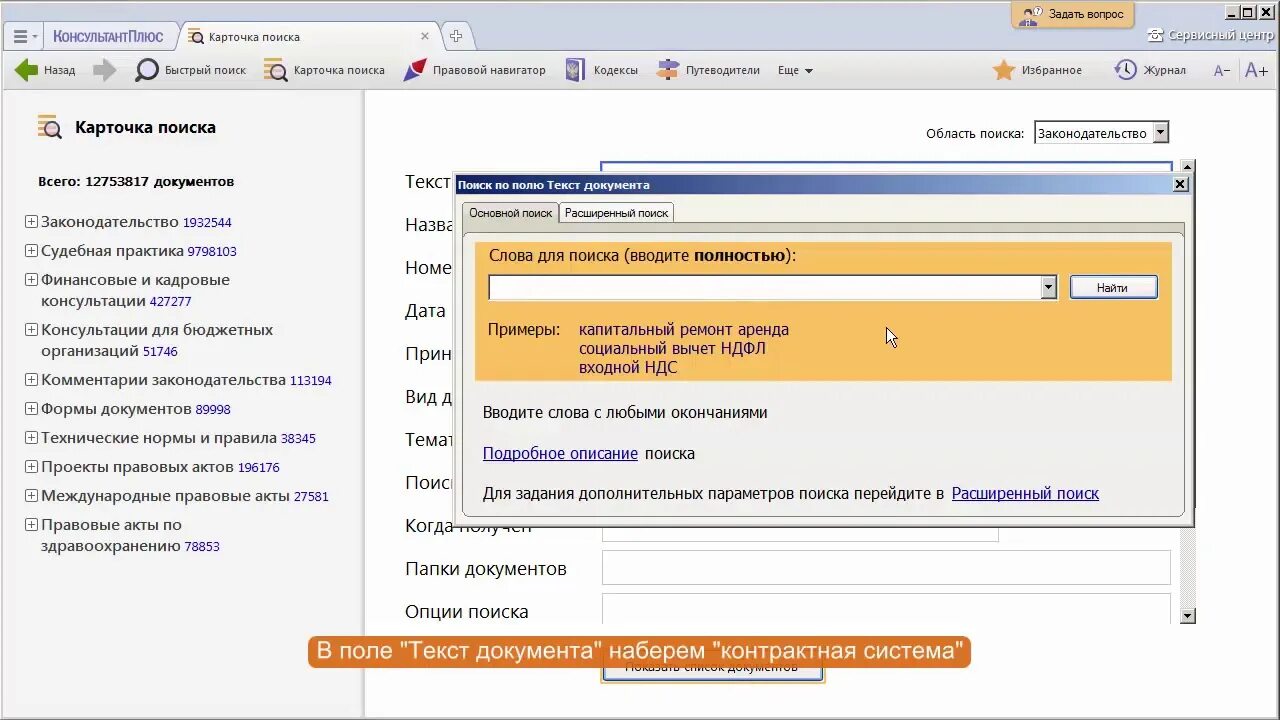This screenshot has height=720, width=1280.
Task: Add a new tab with plus icon
Action: pyautogui.click(x=456, y=36)
